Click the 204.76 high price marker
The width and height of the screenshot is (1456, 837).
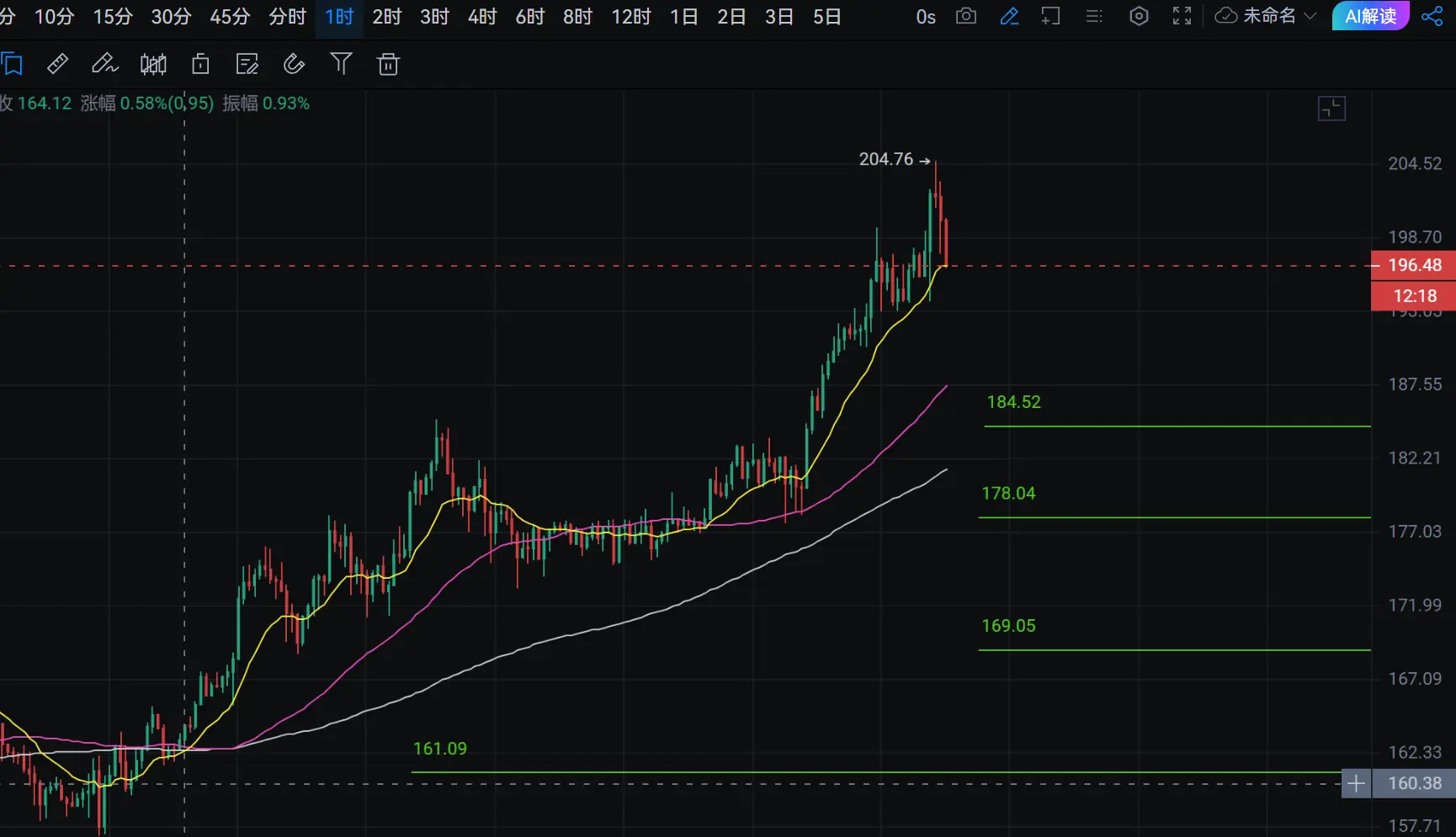(x=894, y=159)
